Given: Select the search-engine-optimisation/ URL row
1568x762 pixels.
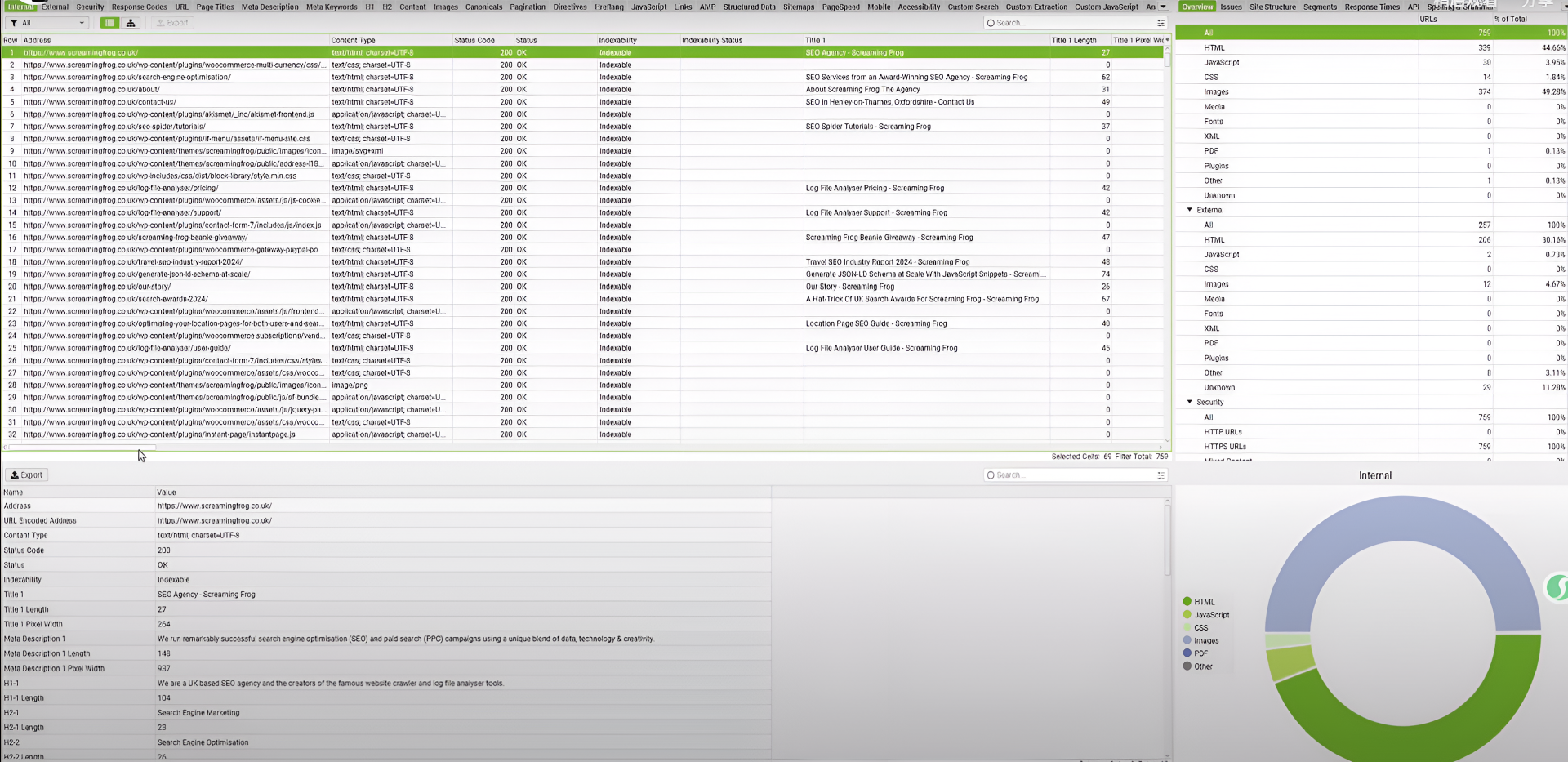Looking at the screenshot, I should coord(583,77).
